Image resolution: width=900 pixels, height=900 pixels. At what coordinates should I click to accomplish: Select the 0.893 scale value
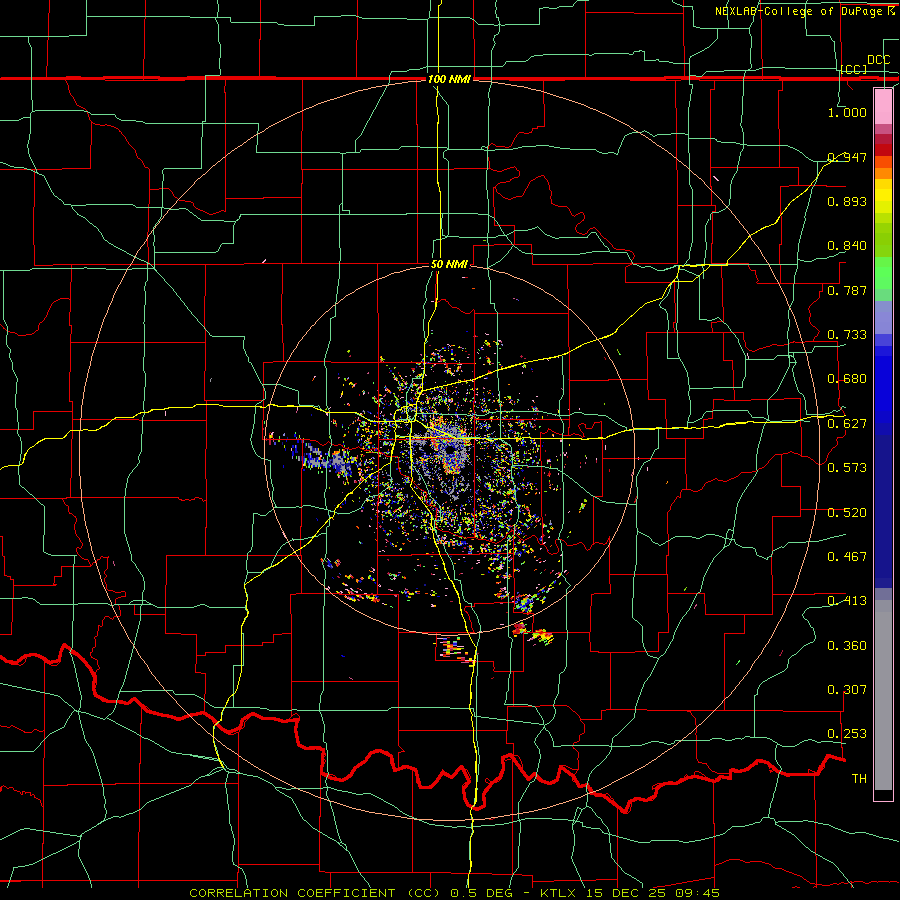click(847, 201)
